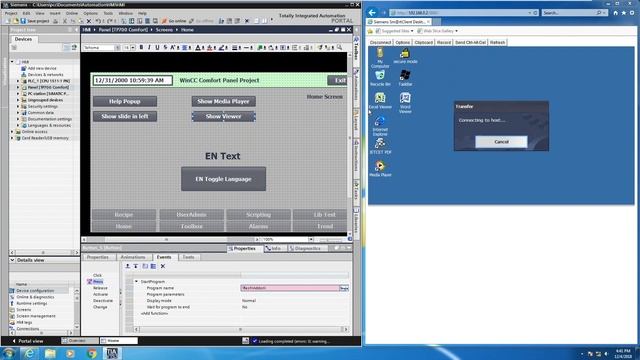Open Taskbar icon on the remote desktop
This screenshot has width=640, height=360.
pos(405,78)
